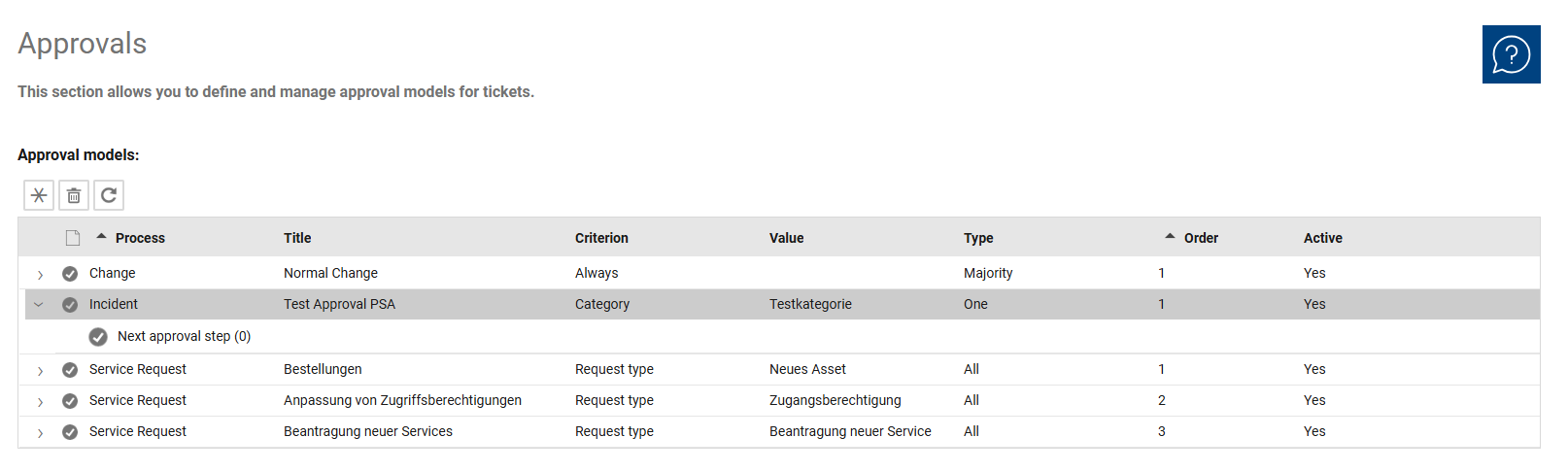Image resolution: width=1568 pixels, height=471 pixels.
Task: Click the Approvals page heading
Action: coord(83,44)
